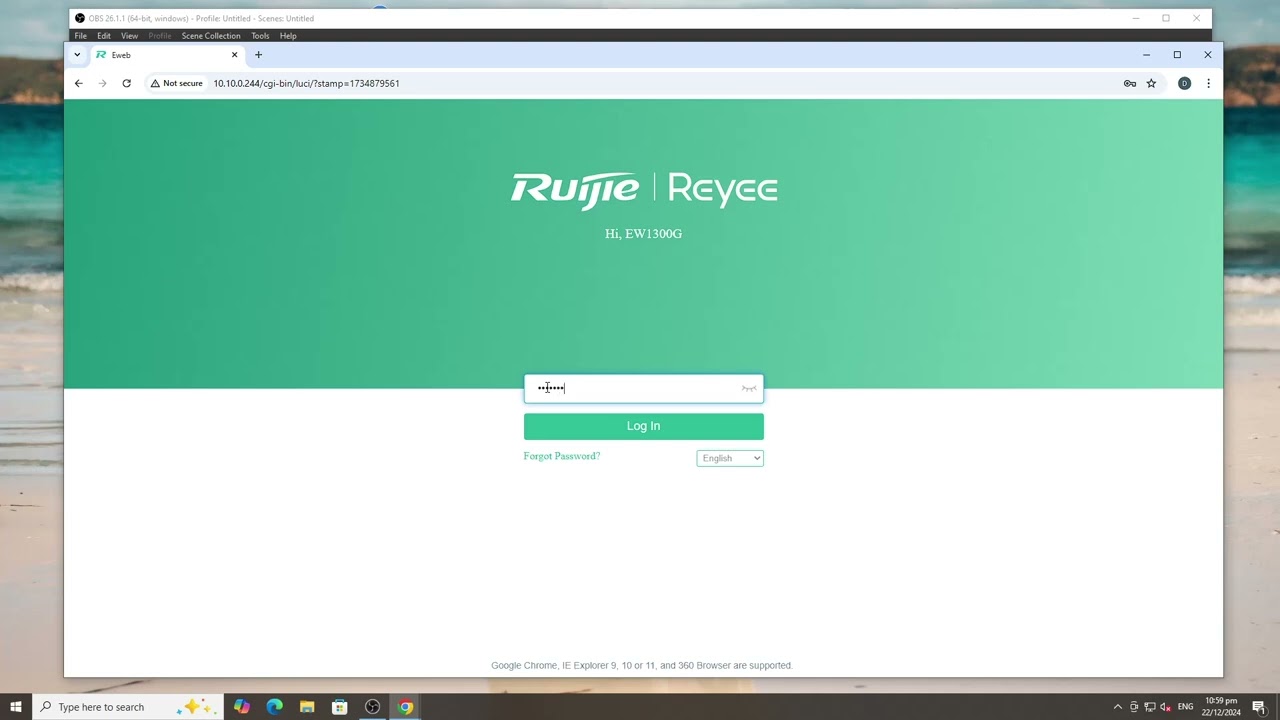Select the URL in the address bar
Image resolution: width=1280 pixels, height=720 pixels.
point(306,83)
